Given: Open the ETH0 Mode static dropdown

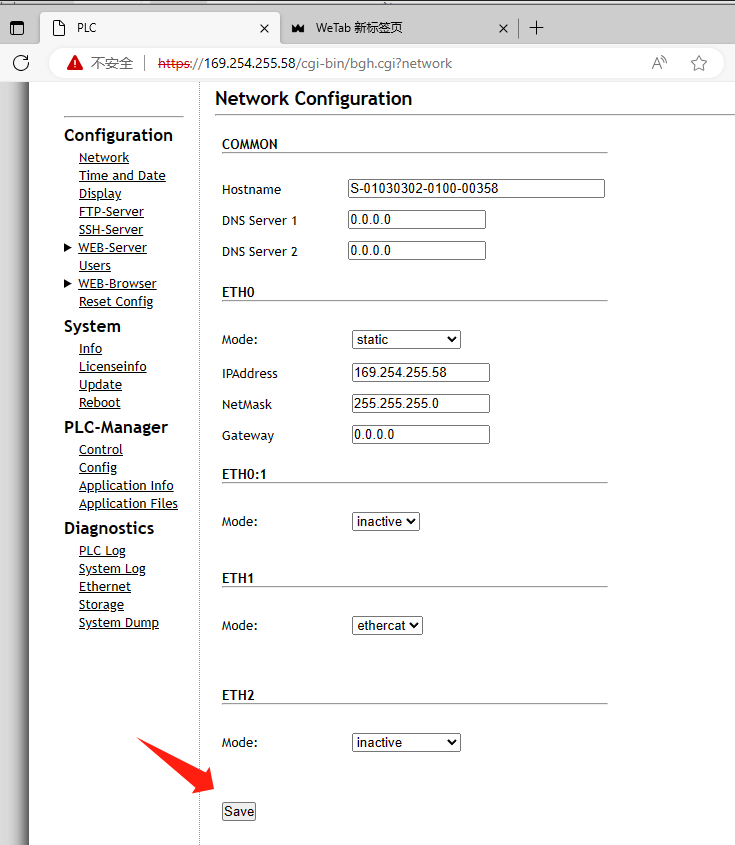Looking at the screenshot, I should coord(406,340).
